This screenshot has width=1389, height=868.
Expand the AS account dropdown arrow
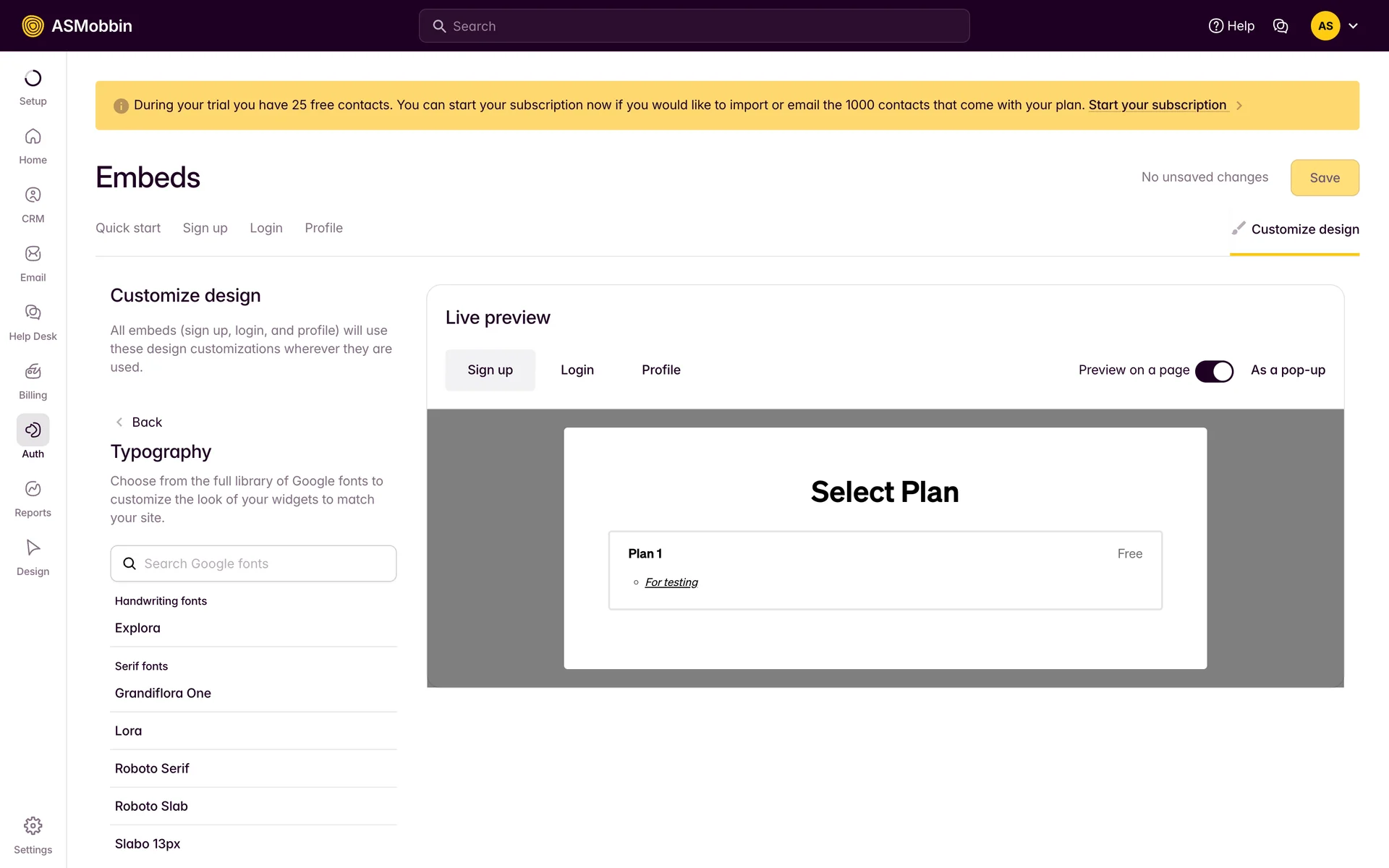pos(1354,26)
